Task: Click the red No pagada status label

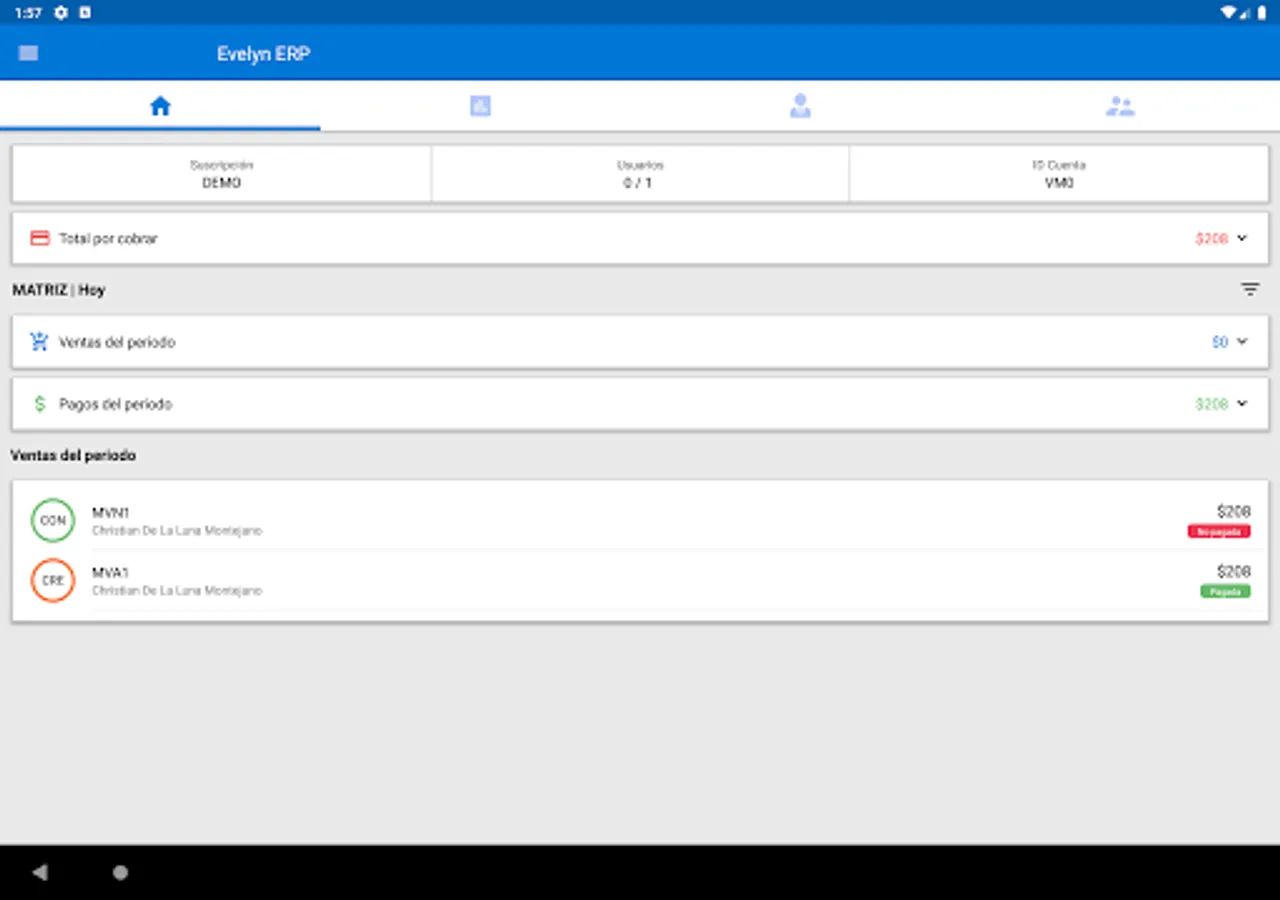Action: tap(1219, 532)
